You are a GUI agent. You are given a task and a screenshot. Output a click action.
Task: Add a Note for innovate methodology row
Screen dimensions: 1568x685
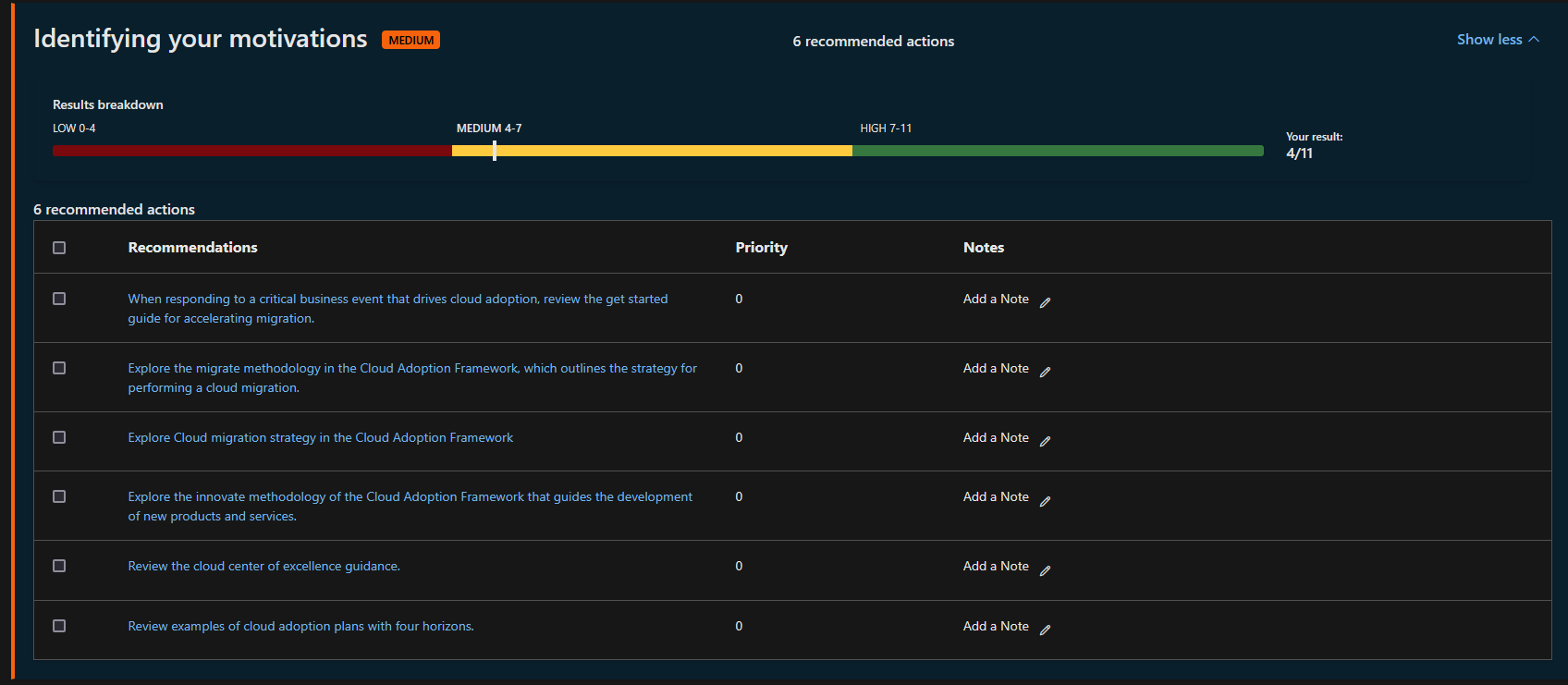pyautogui.click(x=996, y=496)
